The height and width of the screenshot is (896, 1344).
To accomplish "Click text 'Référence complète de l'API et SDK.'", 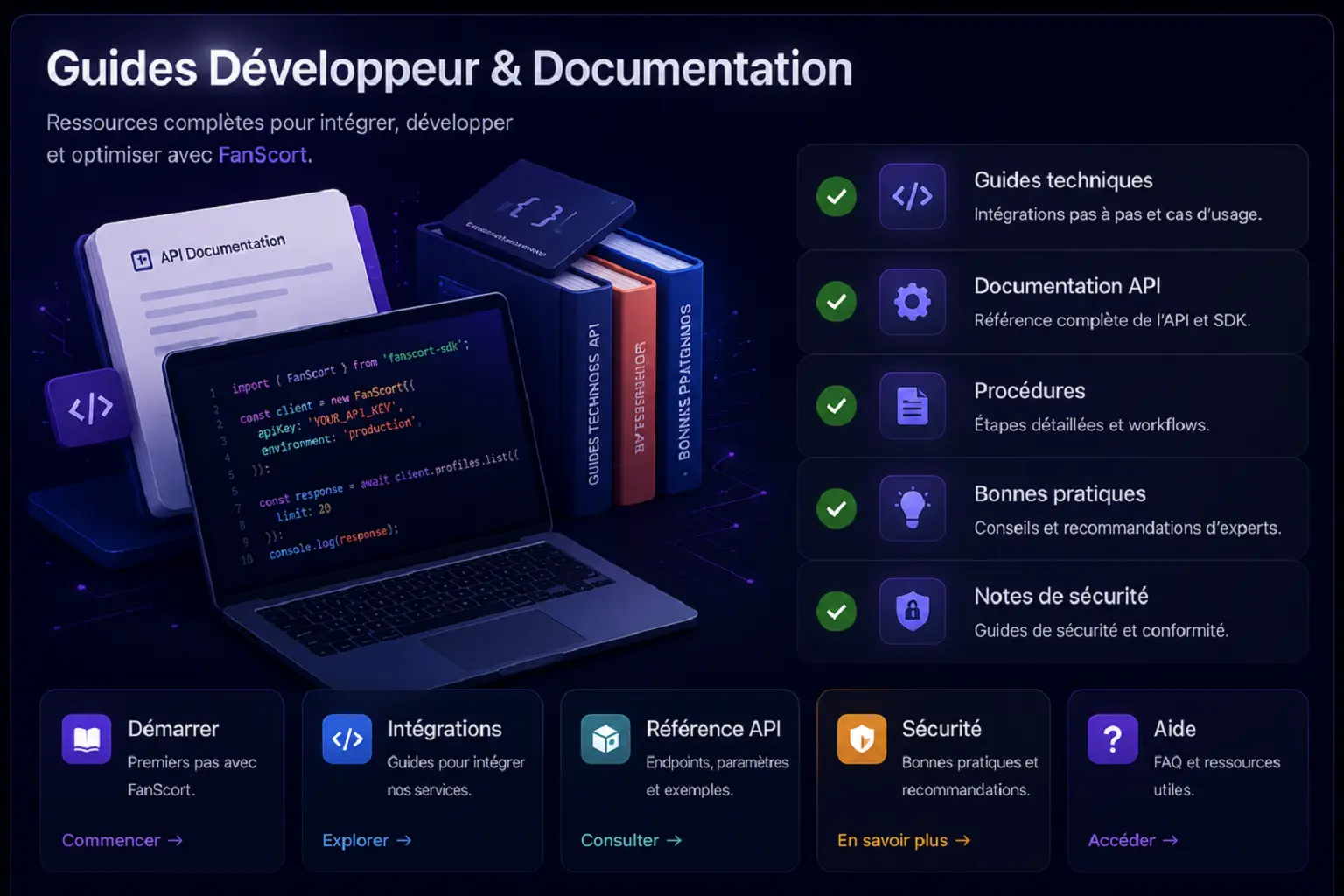I will point(1112,320).
